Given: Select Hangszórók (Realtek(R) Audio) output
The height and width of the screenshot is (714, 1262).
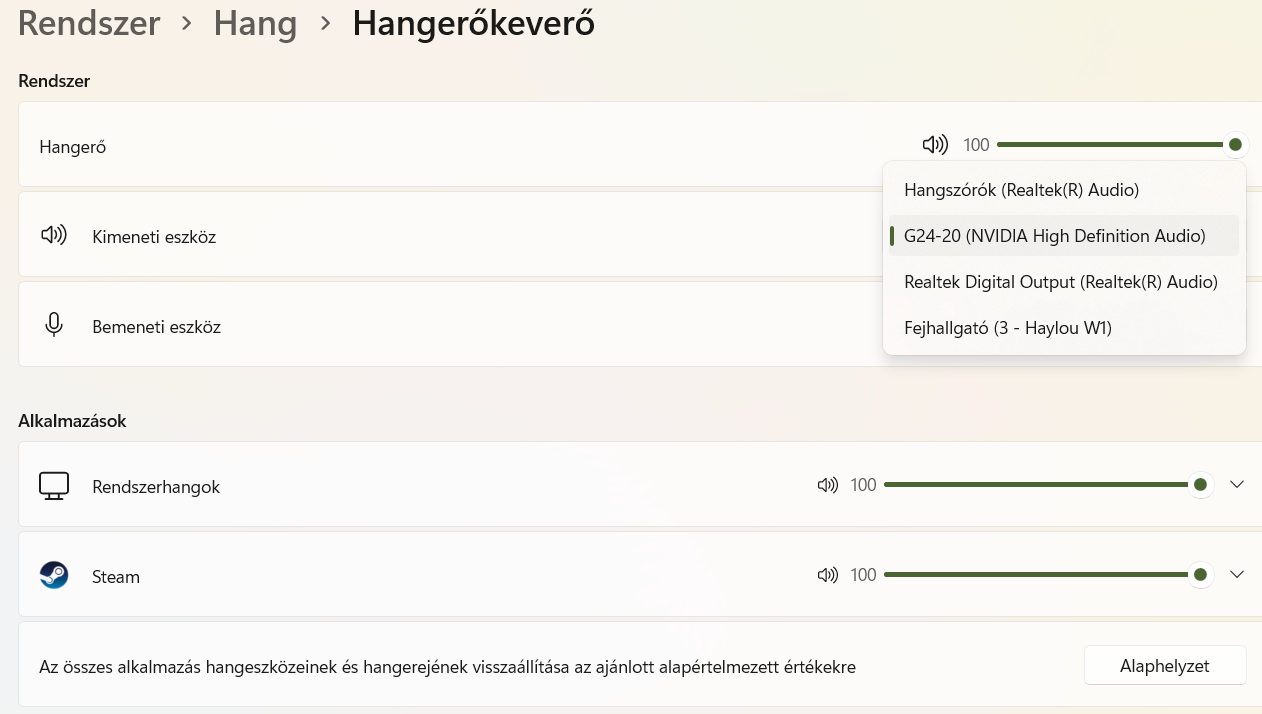Looking at the screenshot, I should click(1021, 190).
